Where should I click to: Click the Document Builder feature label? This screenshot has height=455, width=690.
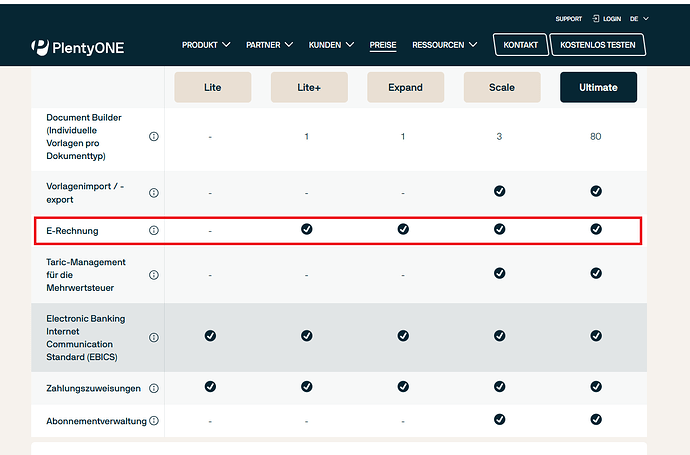click(x=84, y=136)
